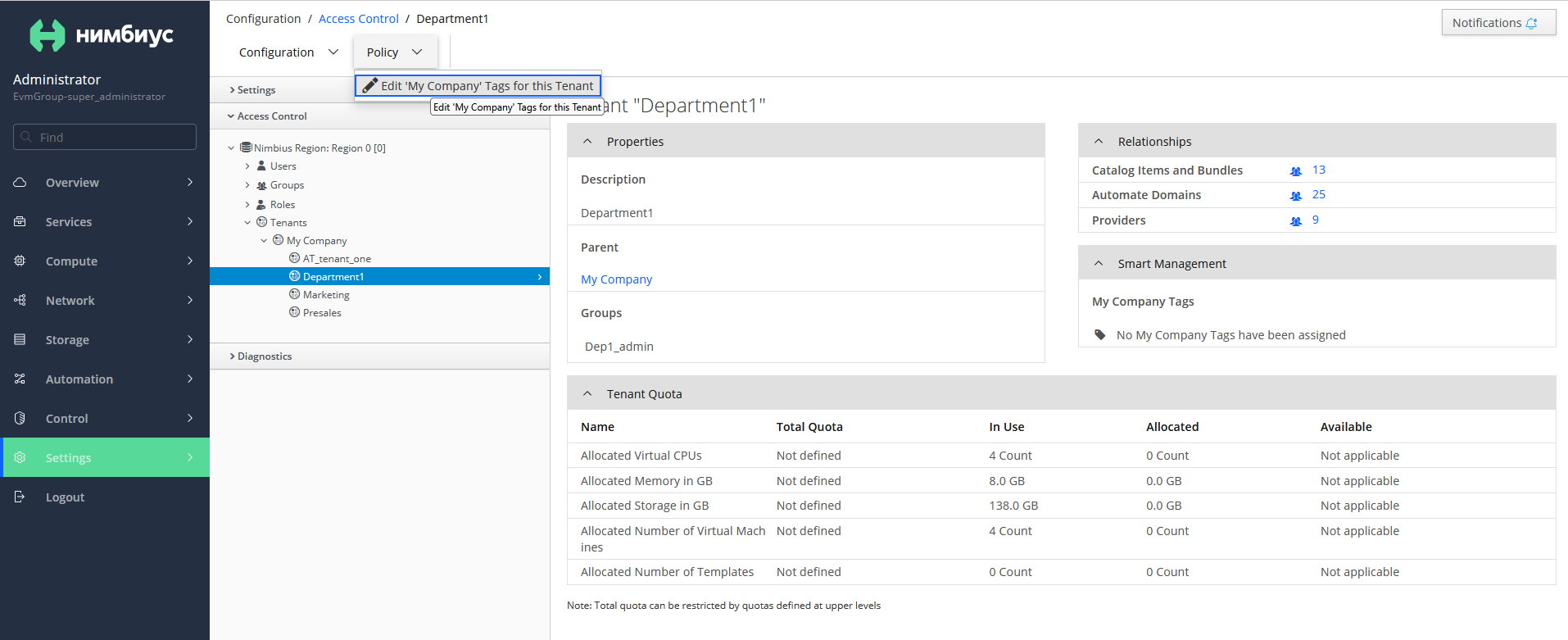This screenshot has height=640, width=1568.
Task: Select the AT_tenant_one tree item
Action: click(337, 258)
